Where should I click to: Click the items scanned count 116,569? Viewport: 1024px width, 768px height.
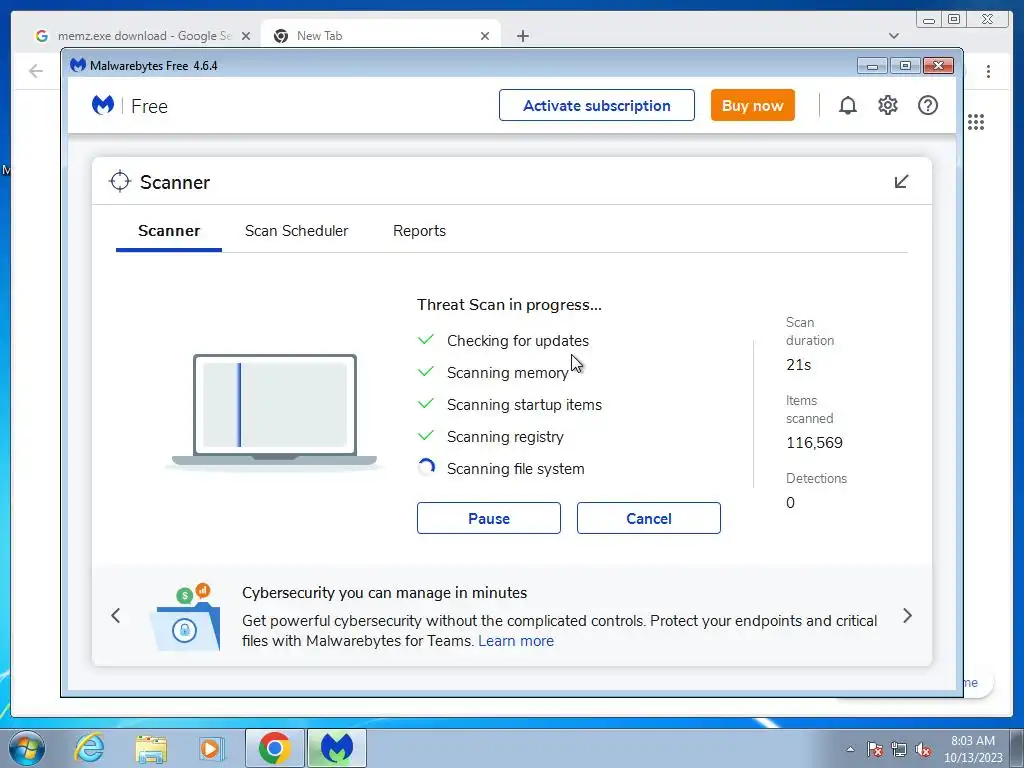[814, 443]
